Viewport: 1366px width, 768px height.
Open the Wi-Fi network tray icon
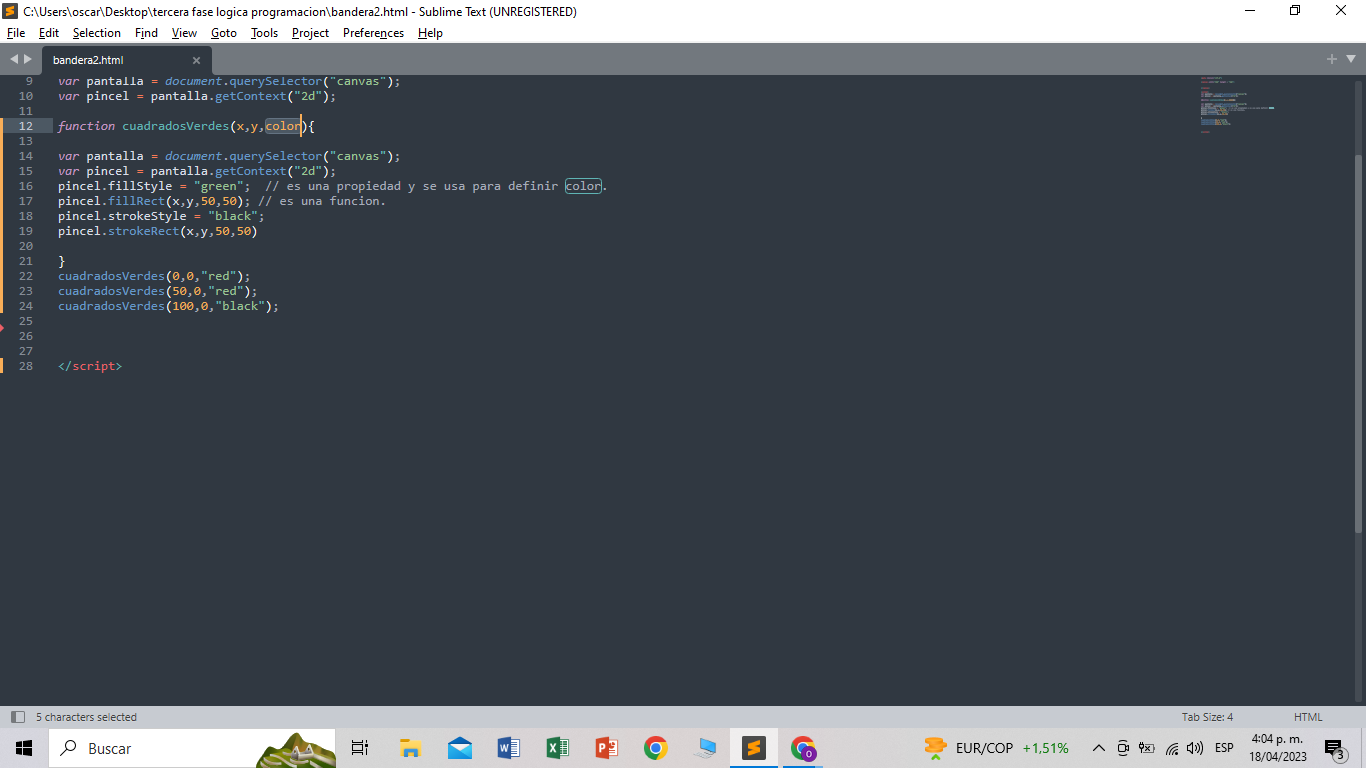[1172, 748]
